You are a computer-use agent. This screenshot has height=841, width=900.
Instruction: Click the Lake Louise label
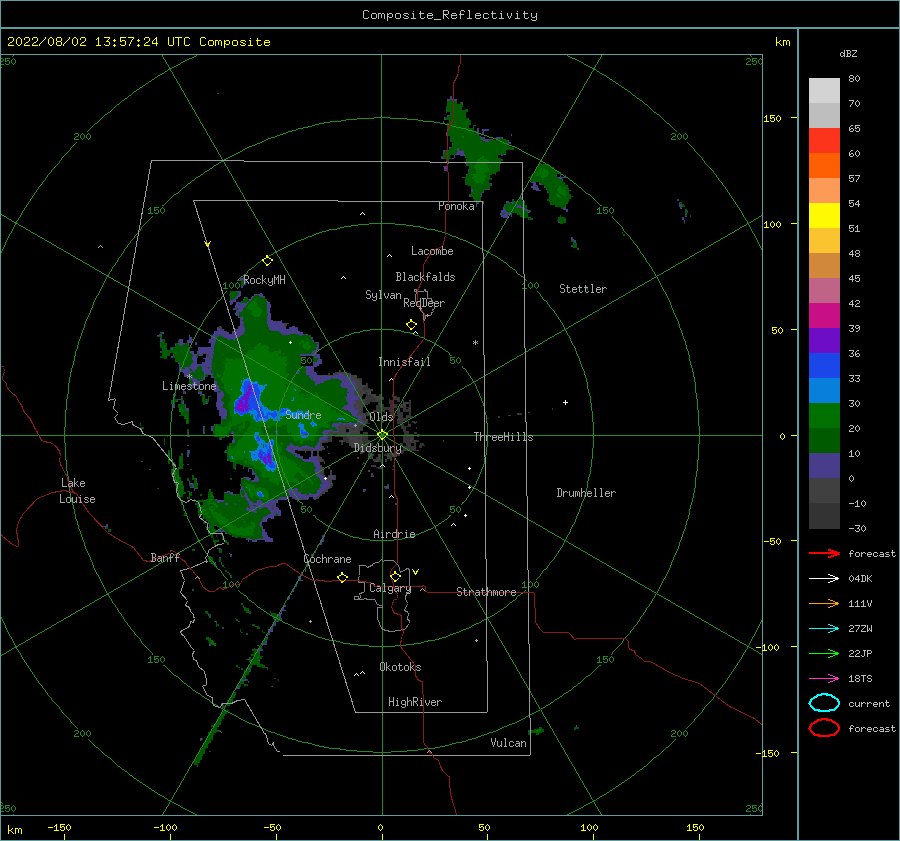(x=77, y=491)
